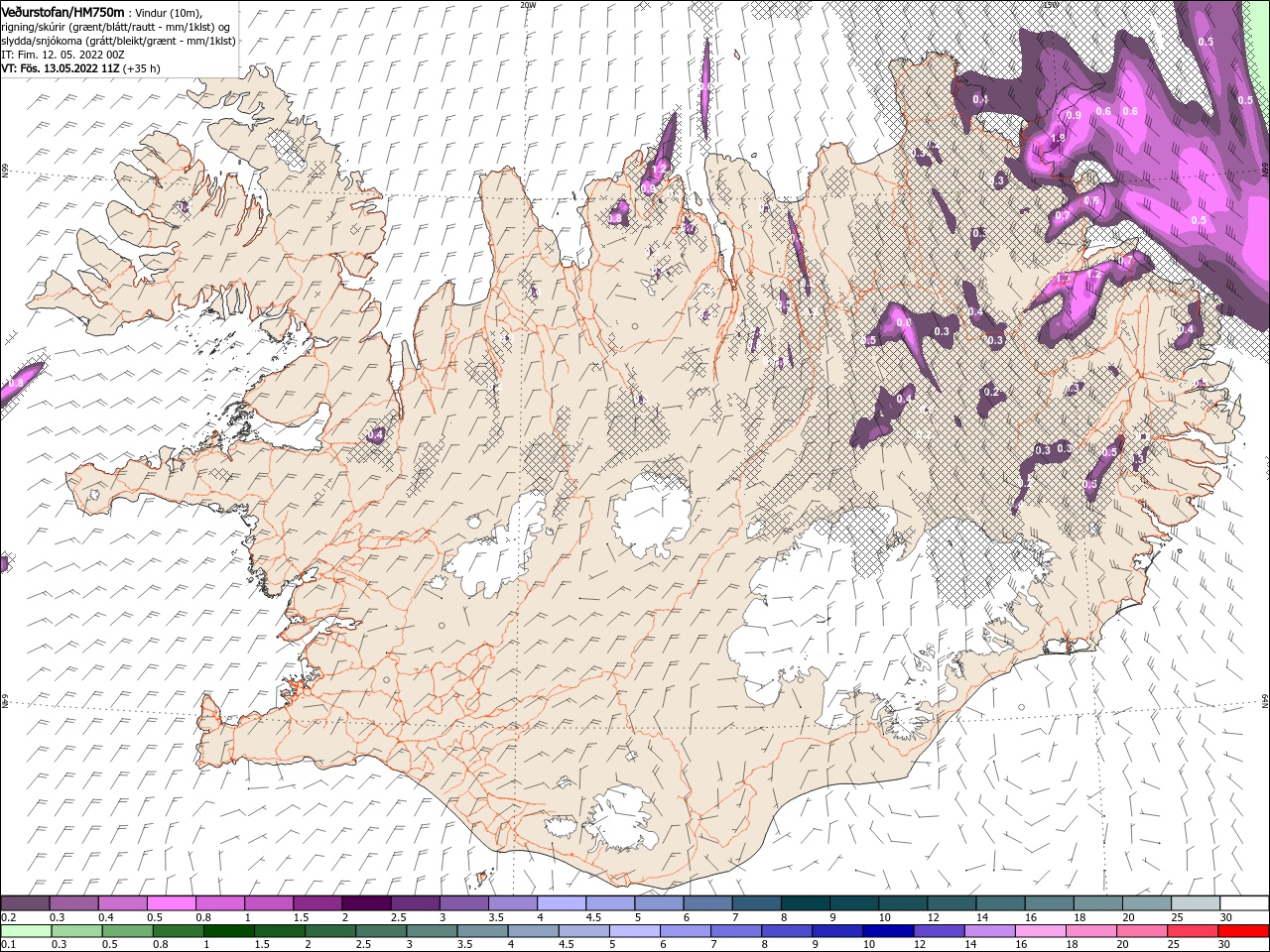
Task: Pick the darkest purple 2 snow-scale swatch
Action: (365, 903)
